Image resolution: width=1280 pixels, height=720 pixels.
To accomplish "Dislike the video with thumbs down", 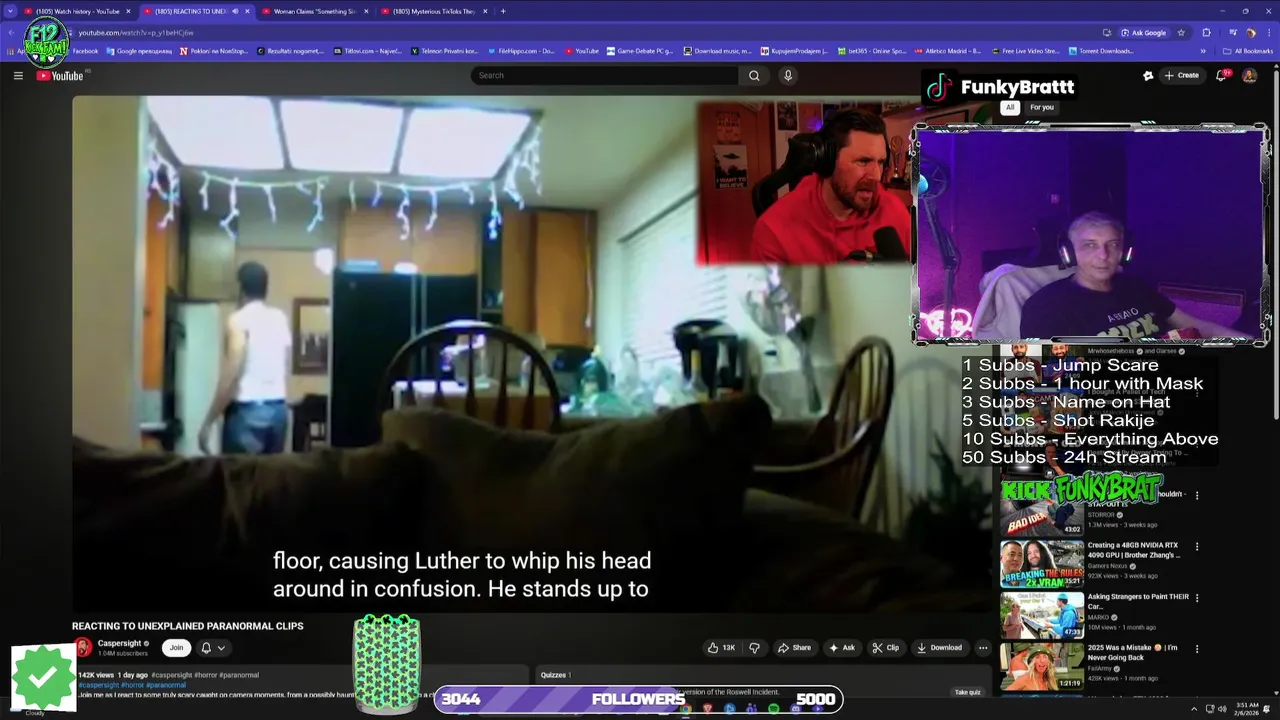I will [x=754, y=647].
